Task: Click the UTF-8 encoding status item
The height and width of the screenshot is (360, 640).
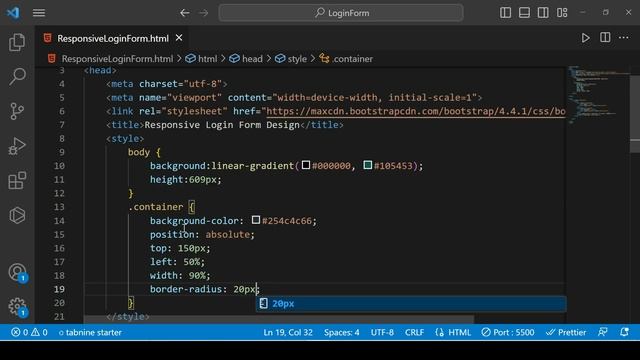Action: [382, 332]
